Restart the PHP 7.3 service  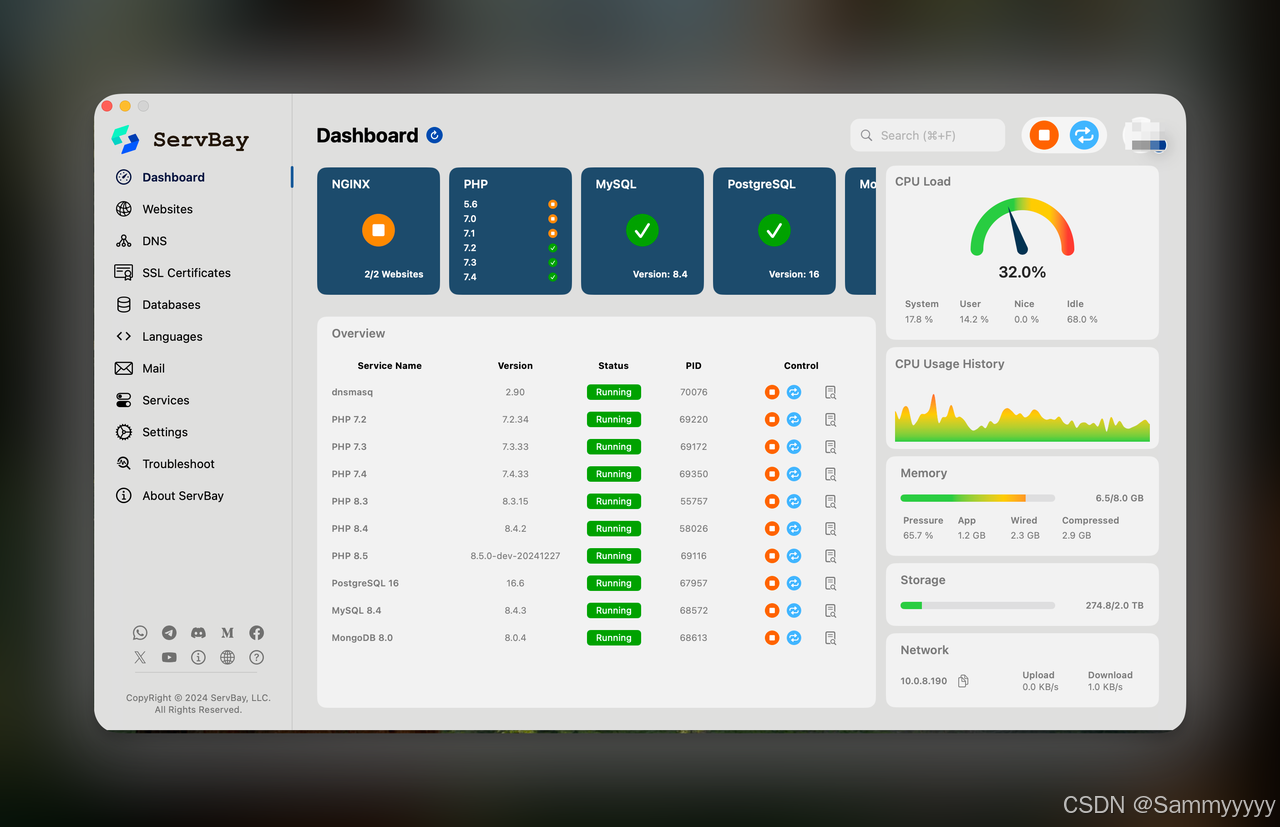pyautogui.click(x=794, y=447)
